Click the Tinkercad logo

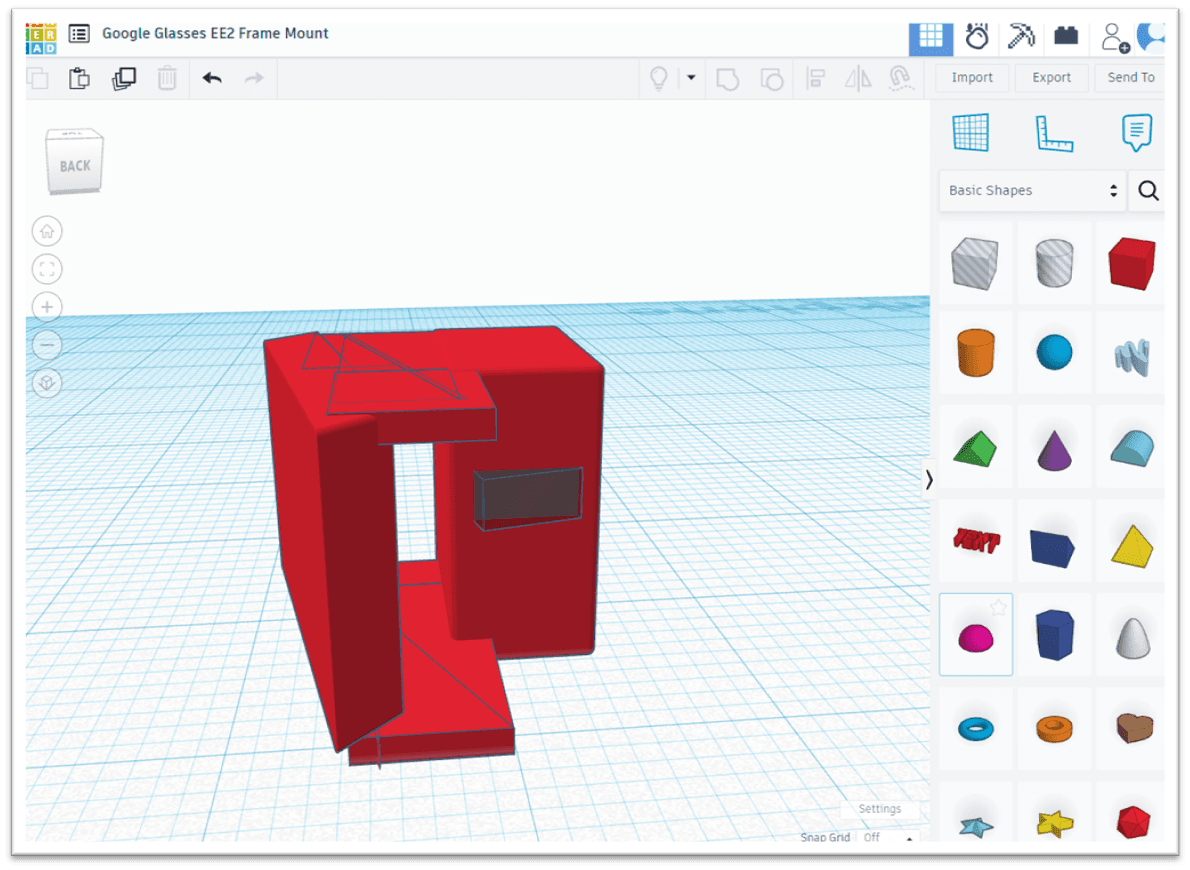click(x=41, y=38)
